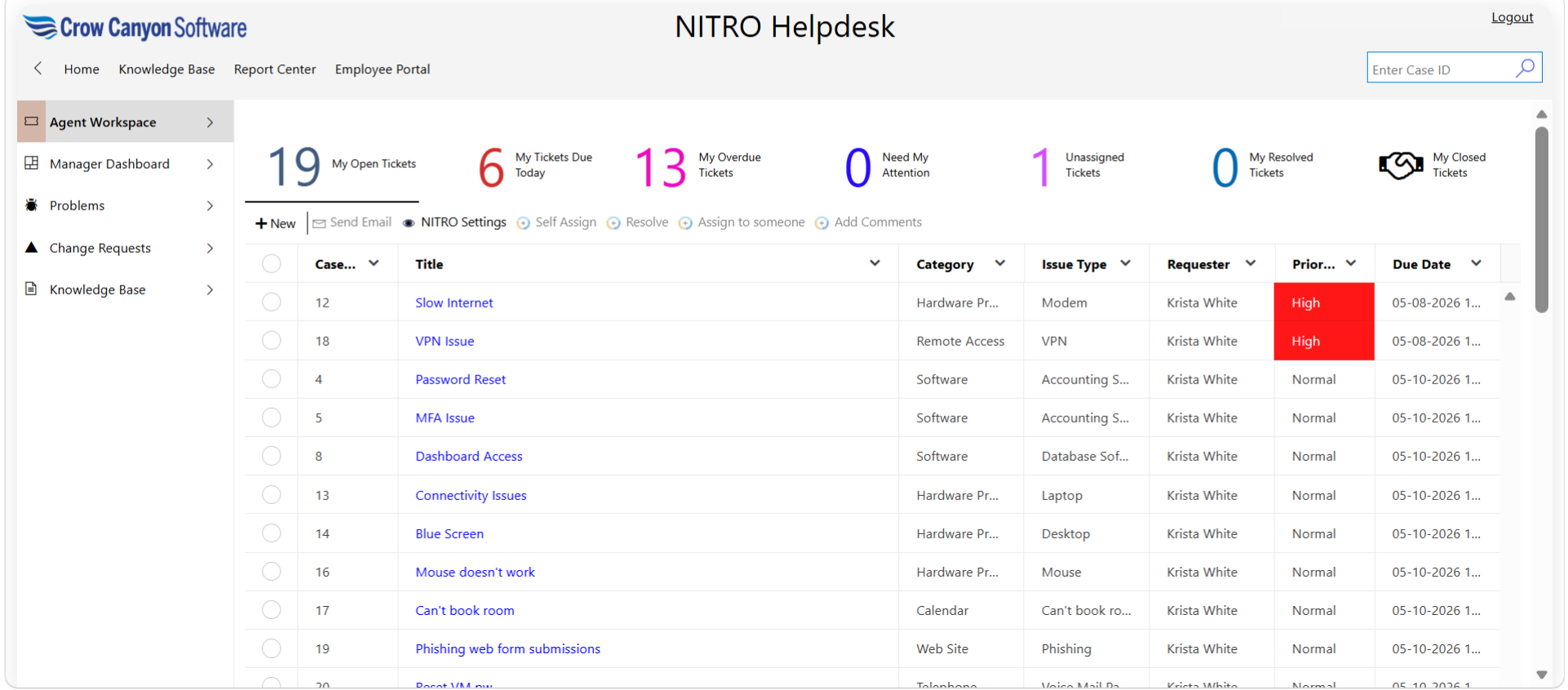
Task: Click the plus New ticket button
Action: [276, 223]
